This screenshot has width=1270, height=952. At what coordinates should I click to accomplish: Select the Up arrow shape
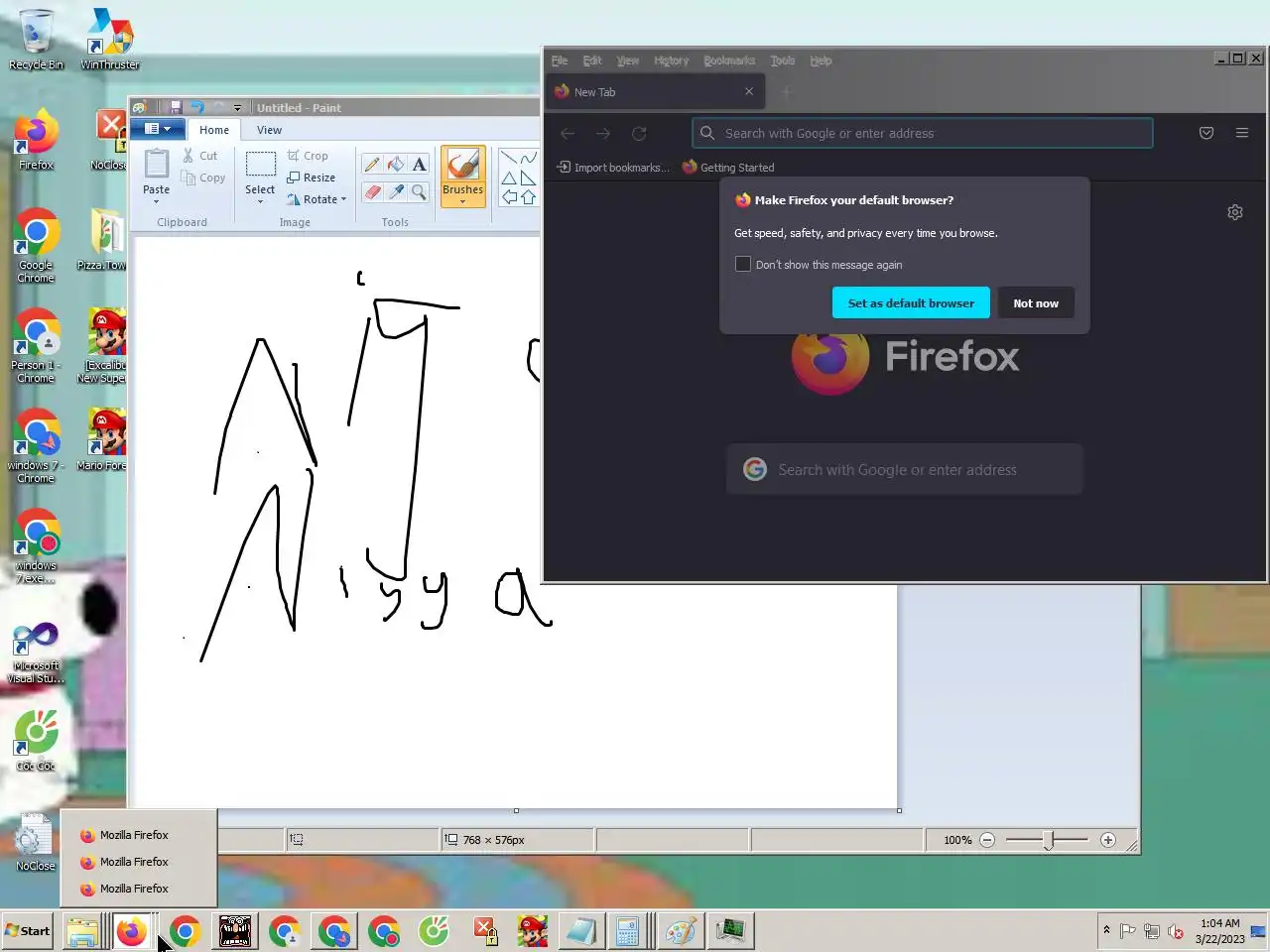click(528, 196)
